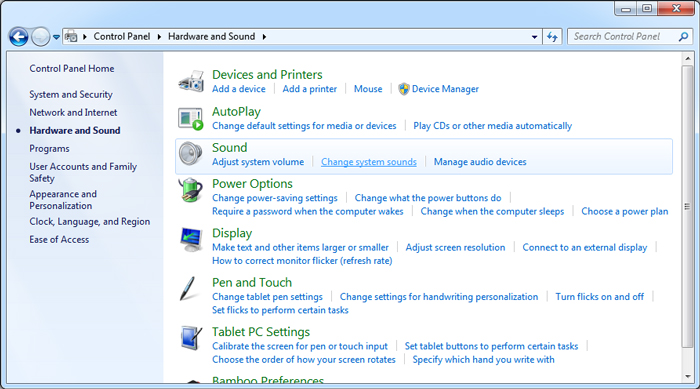Viewport: 700px width, 389px height.
Task: Click the Sound speaker icon
Action: (x=191, y=154)
